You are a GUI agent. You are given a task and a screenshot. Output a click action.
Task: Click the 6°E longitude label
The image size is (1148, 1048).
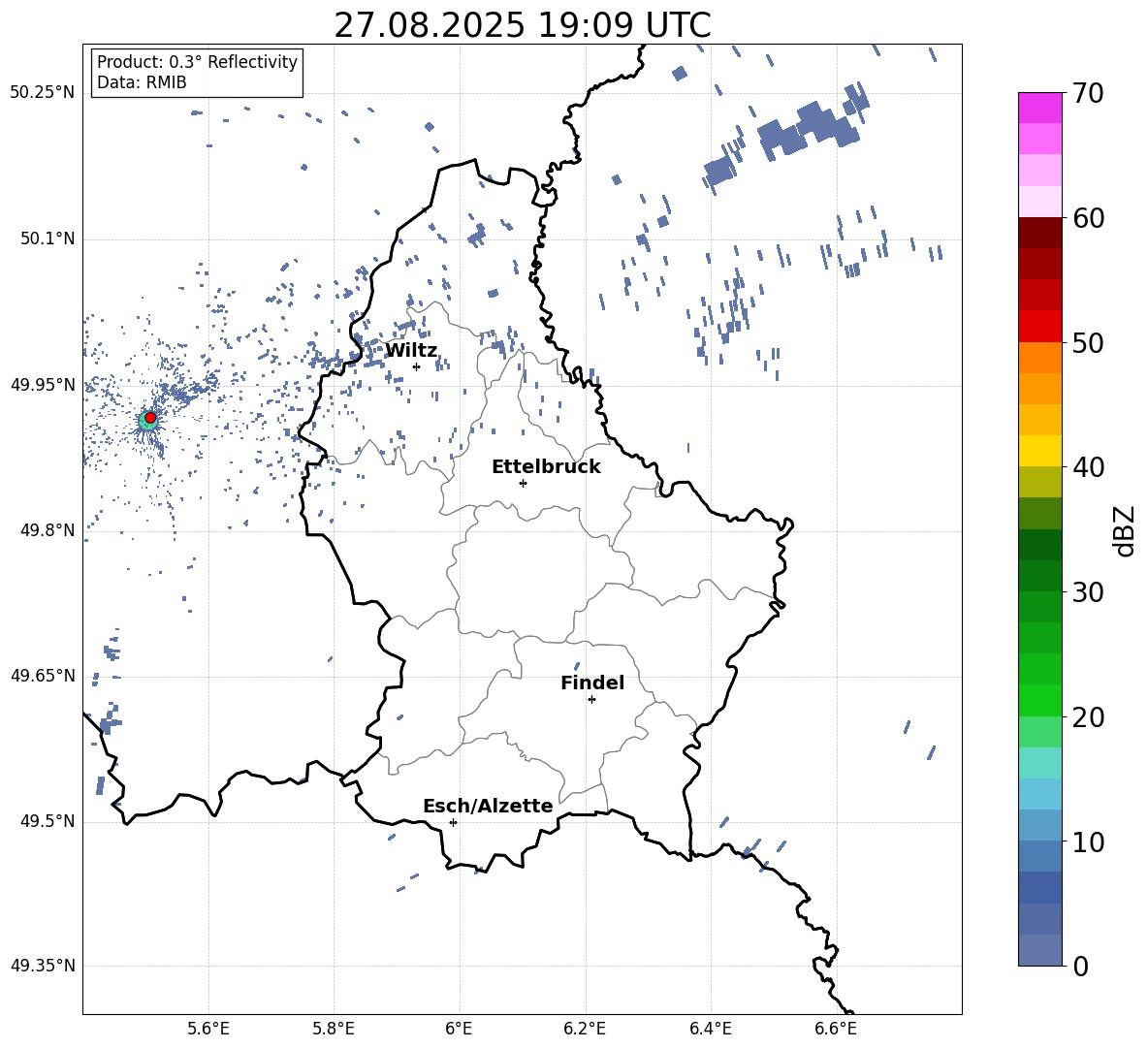(459, 1029)
